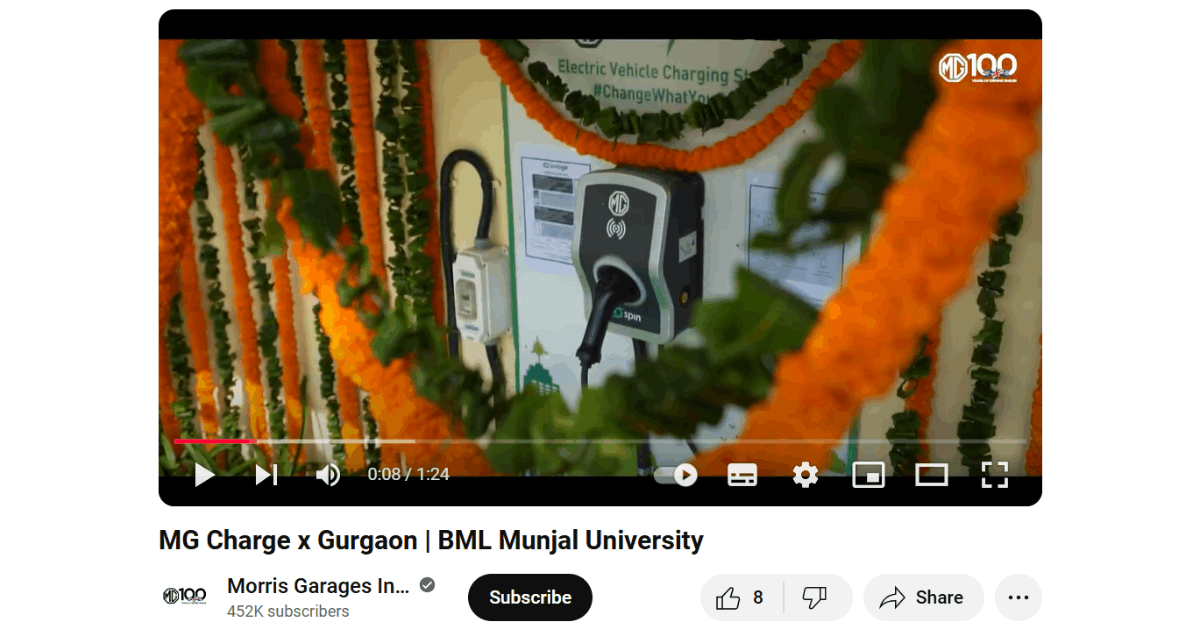Click the channel verified checkmark badge

[427, 586]
